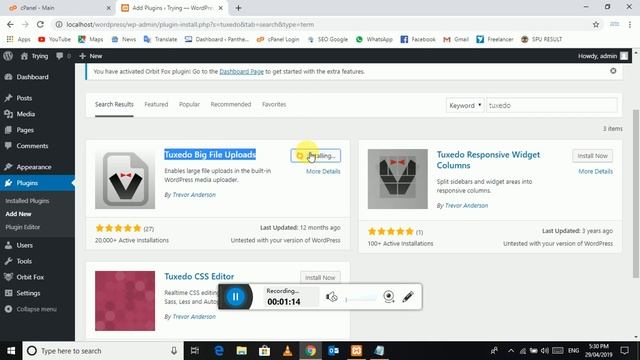The image size is (640, 360).
Task: Pause the screen recording
Action: pos(236,297)
